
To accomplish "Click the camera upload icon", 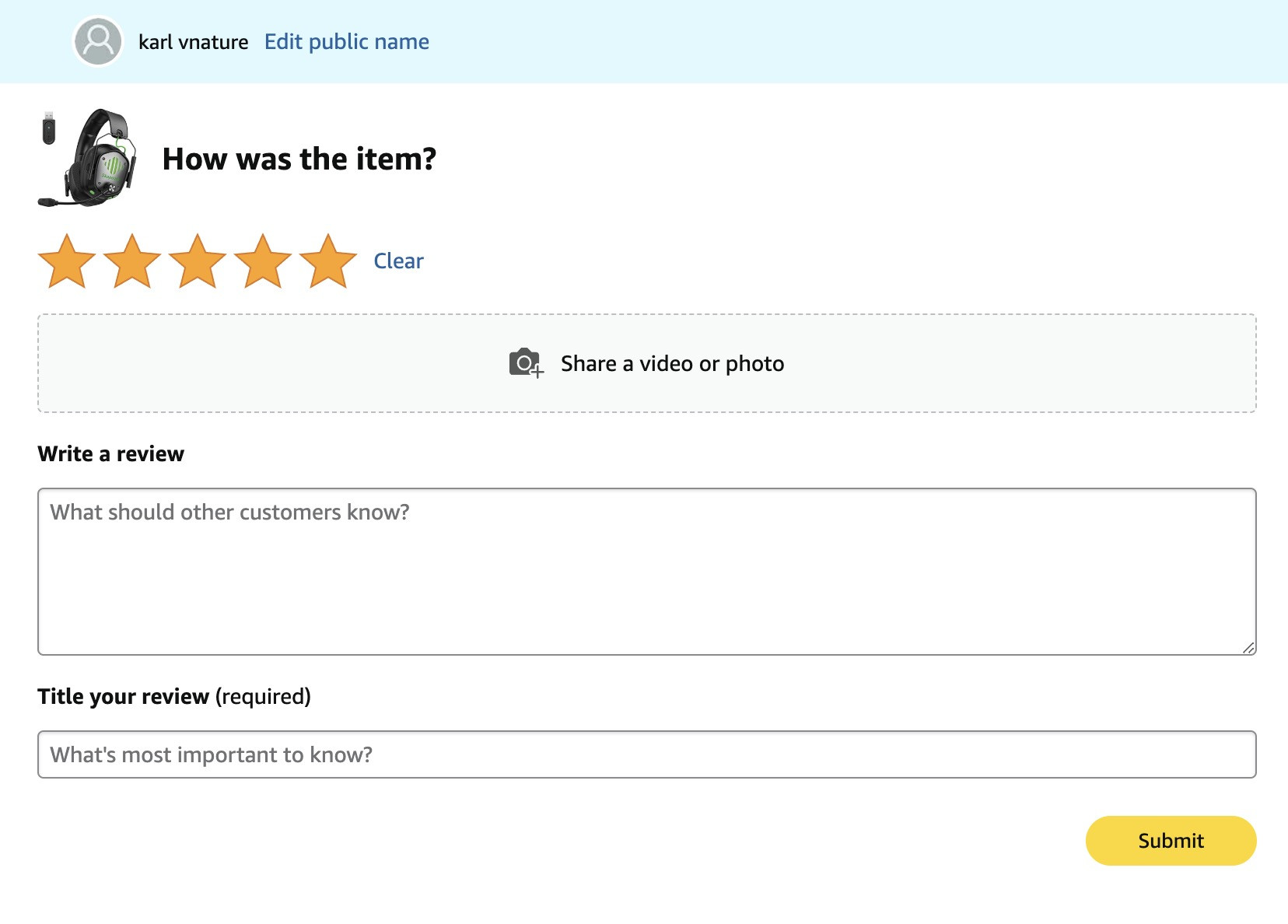I will tap(527, 363).
